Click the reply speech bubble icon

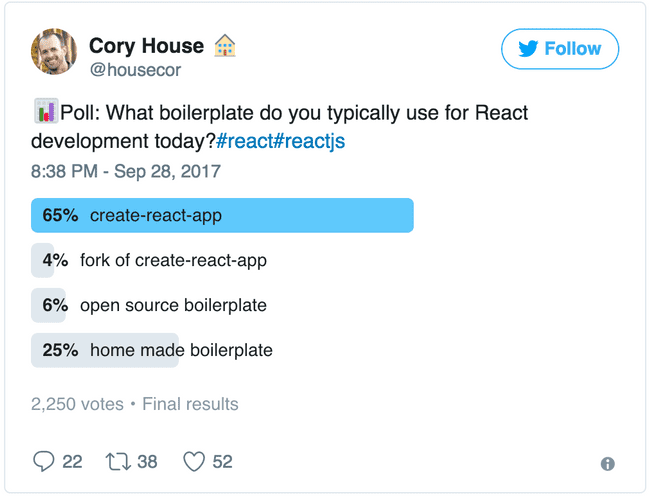[x=43, y=461]
